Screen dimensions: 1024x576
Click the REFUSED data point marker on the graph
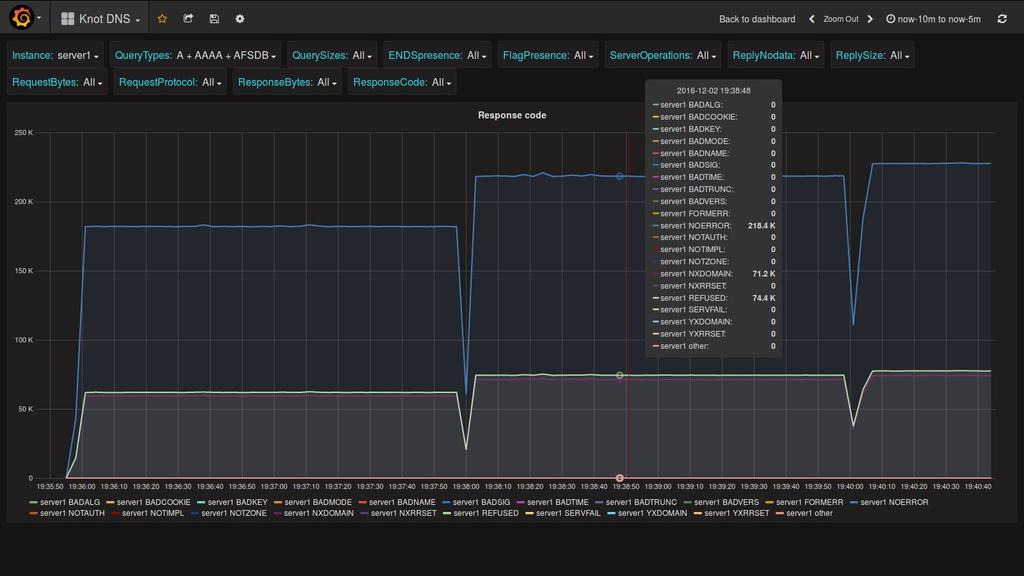[620, 376]
